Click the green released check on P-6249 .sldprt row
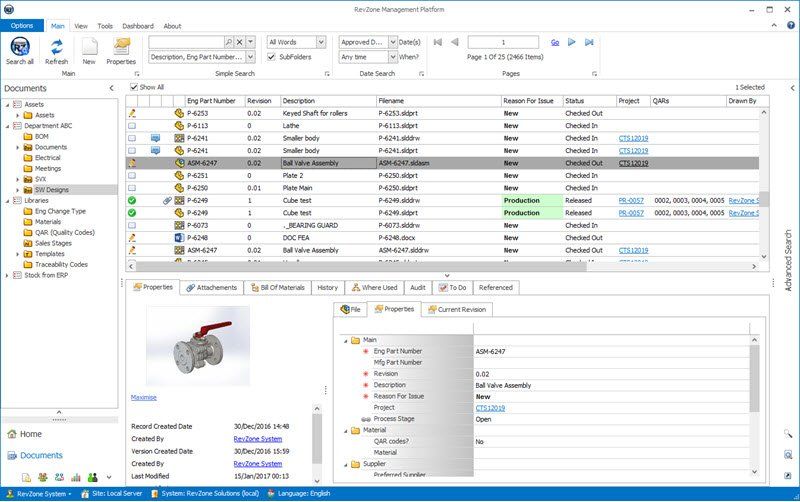 [132, 213]
